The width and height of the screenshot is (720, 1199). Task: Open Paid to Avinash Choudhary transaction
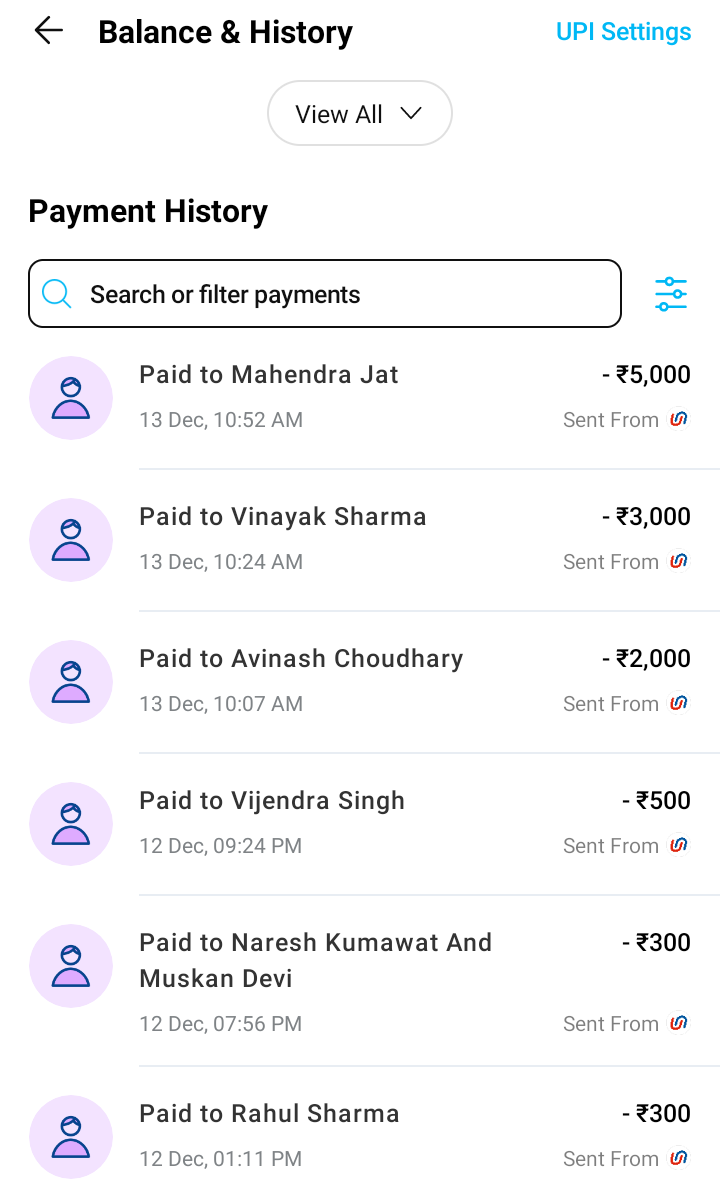[301, 659]
